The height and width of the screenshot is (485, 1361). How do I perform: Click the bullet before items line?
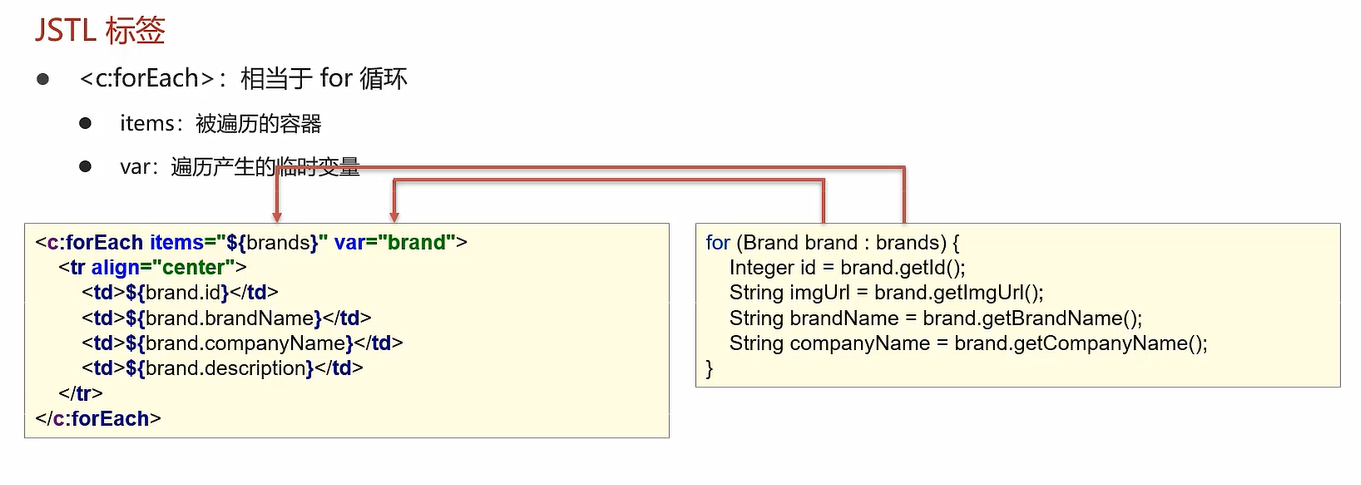pyautogui.click(x=86, y=123)
